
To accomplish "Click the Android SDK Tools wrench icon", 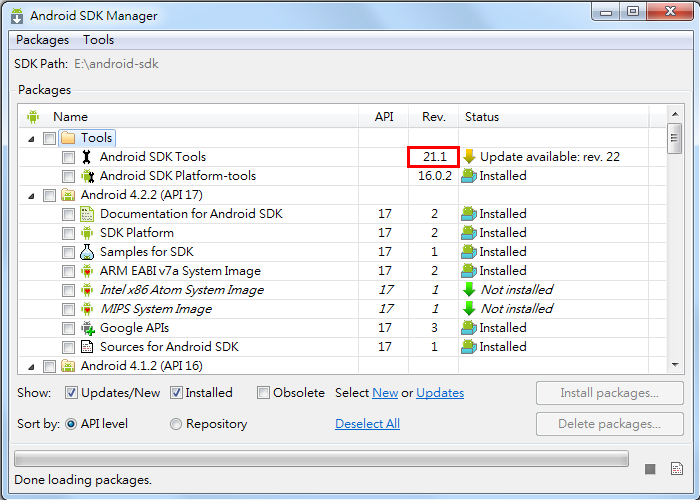I will [x=87, y=157].
